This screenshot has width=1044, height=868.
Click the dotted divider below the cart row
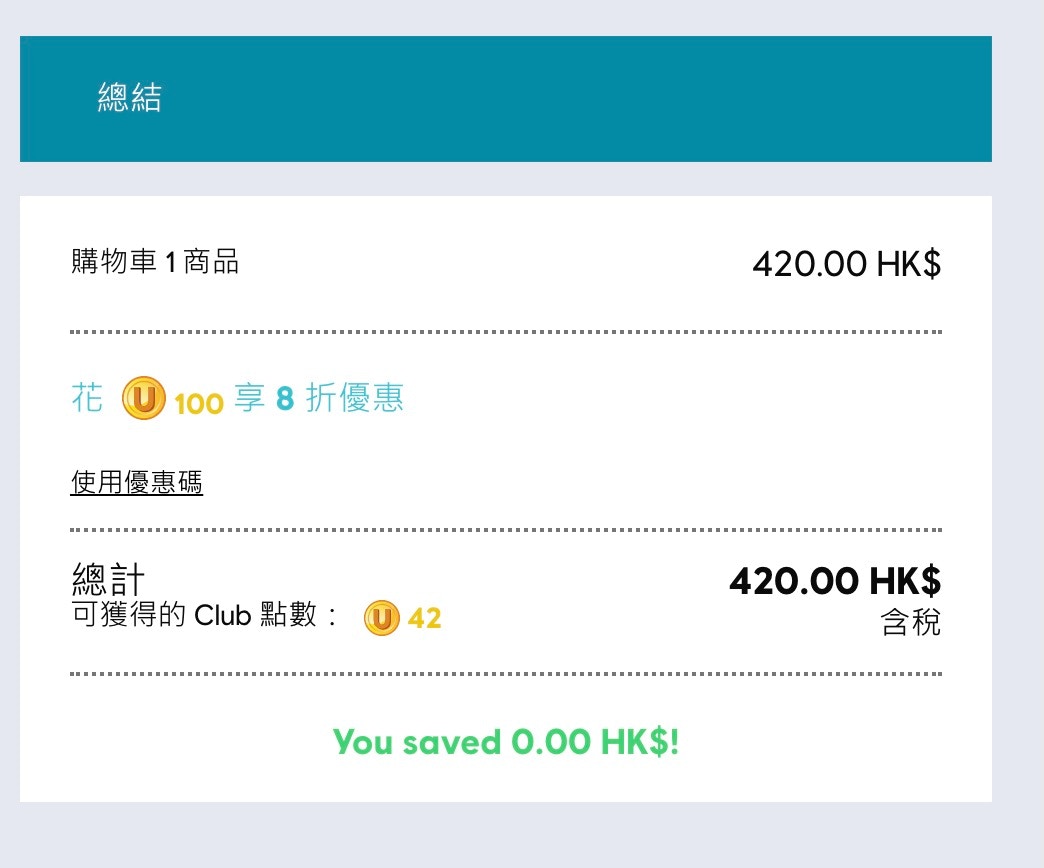click(506, 331)
